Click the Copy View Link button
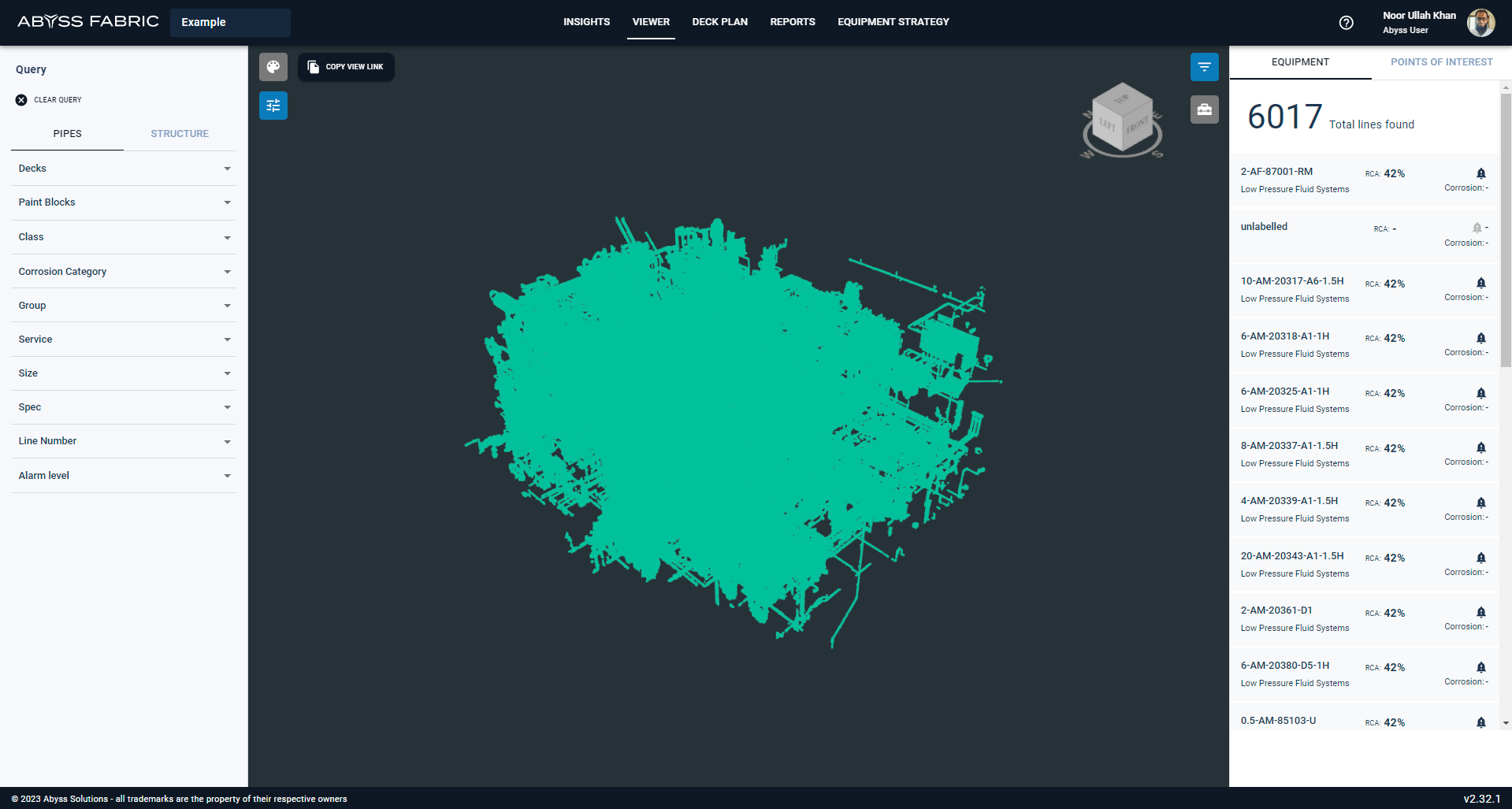Viewport: 1512px width, 809px height. coord(346,67)
